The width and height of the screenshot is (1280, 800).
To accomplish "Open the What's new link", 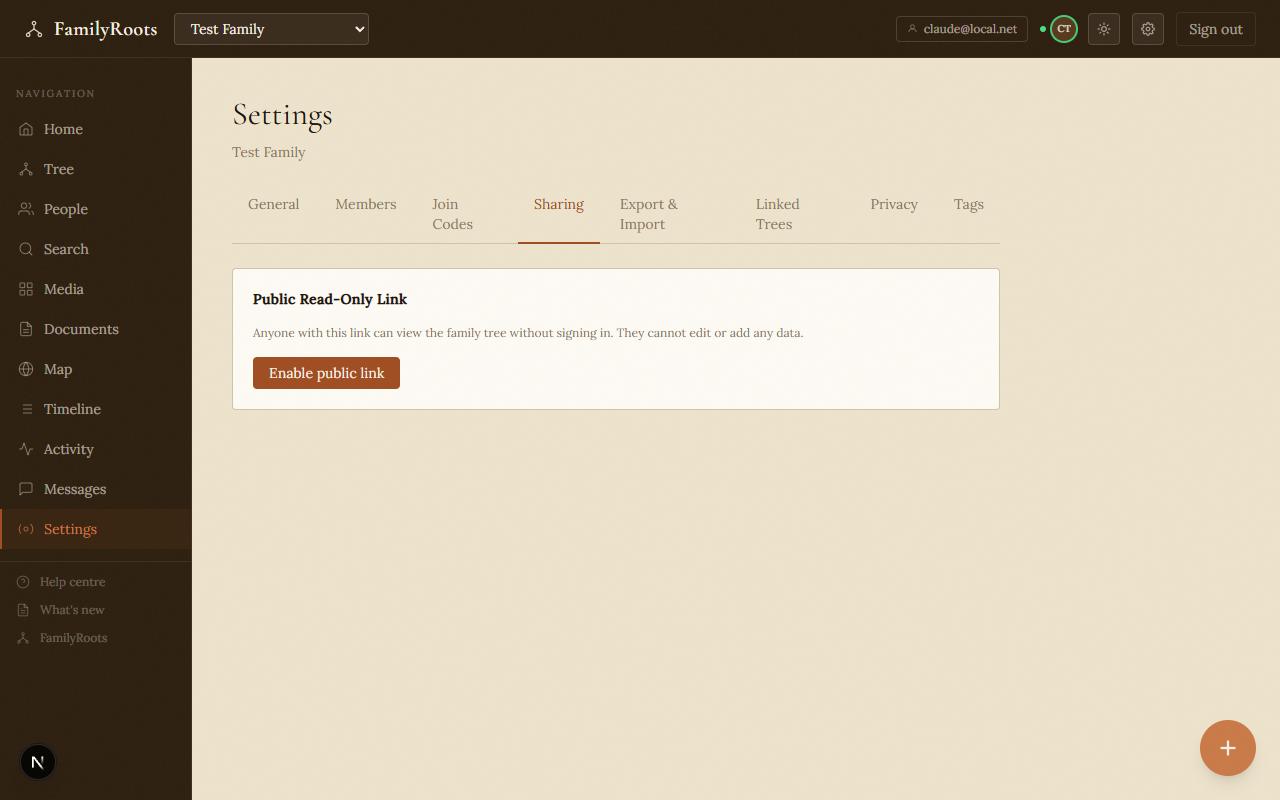I will (72, 610).
